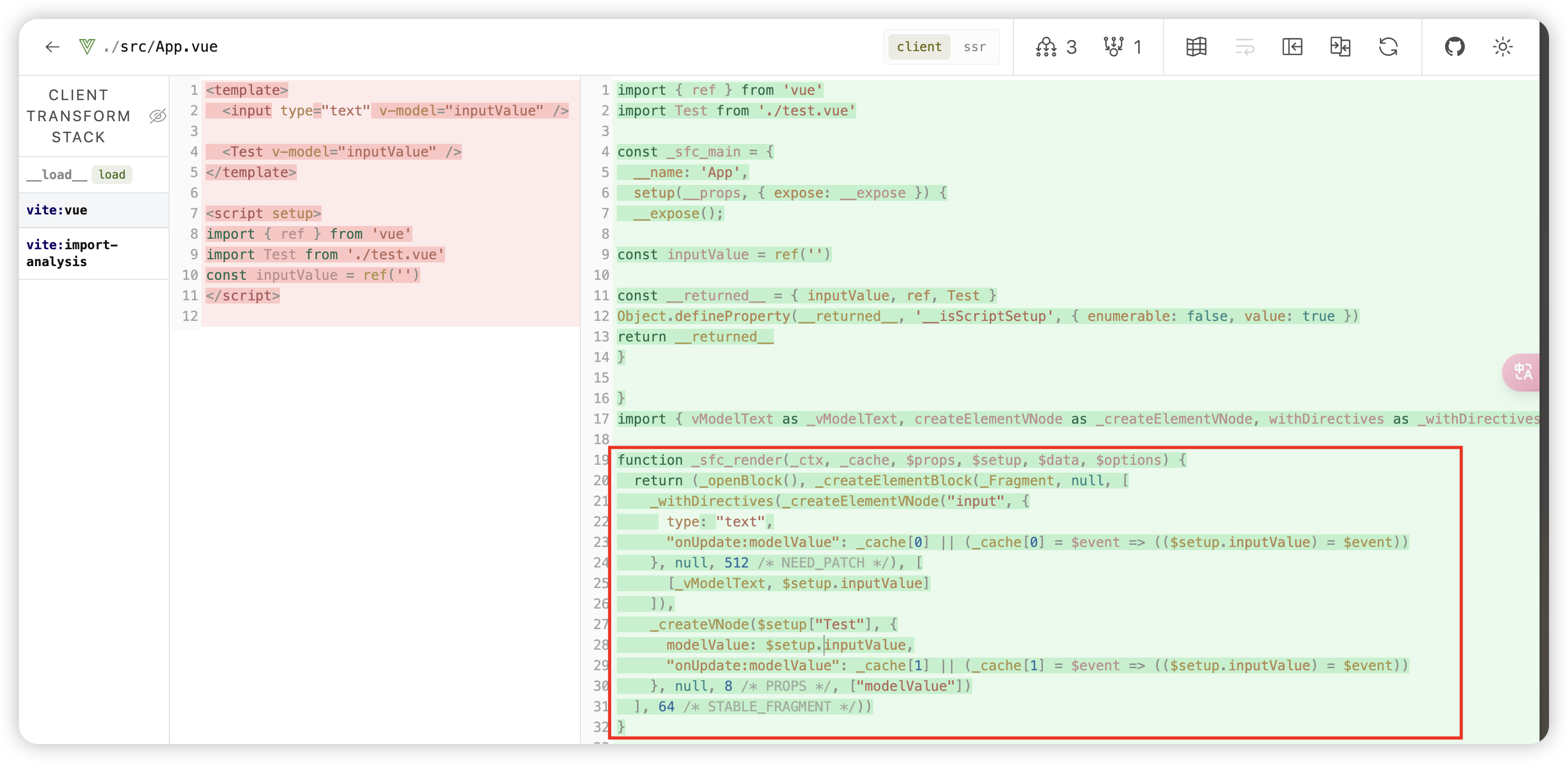
Task: Open the source map visualizer icon
Action: (1196, 47)
